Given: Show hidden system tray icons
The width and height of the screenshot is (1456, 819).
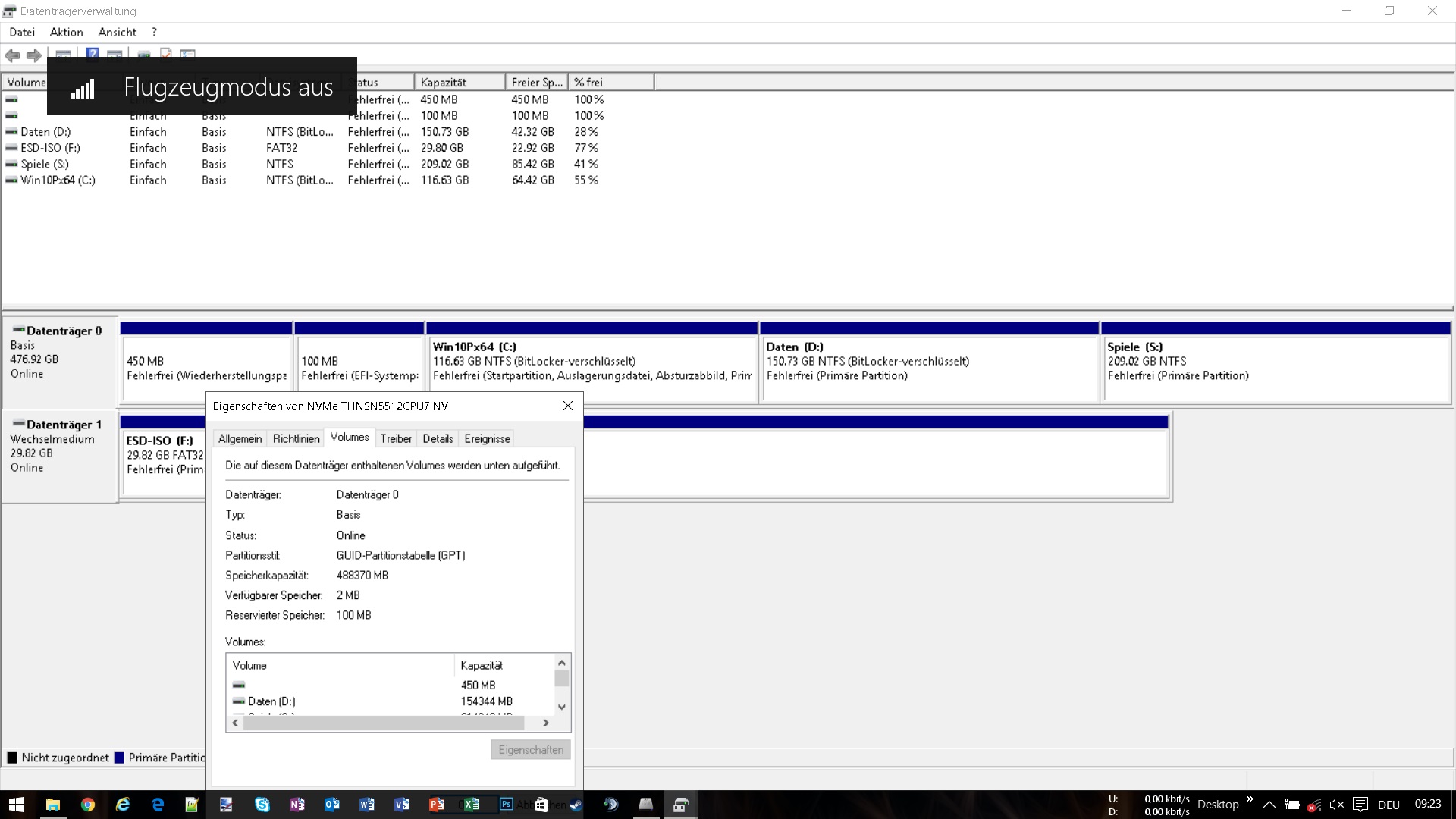Looking at the screenshot, I should [1269, 805].
